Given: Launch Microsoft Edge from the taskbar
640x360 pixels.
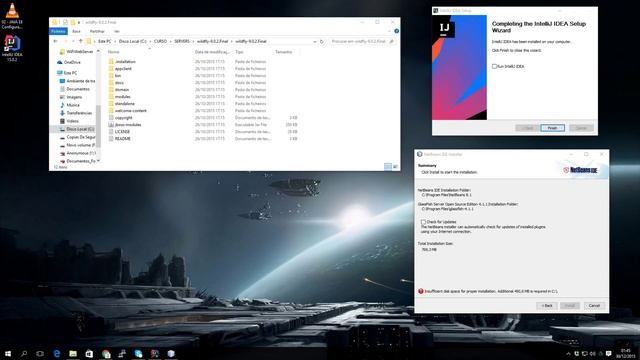Looking at the screenshot, I should pos(57,353).
